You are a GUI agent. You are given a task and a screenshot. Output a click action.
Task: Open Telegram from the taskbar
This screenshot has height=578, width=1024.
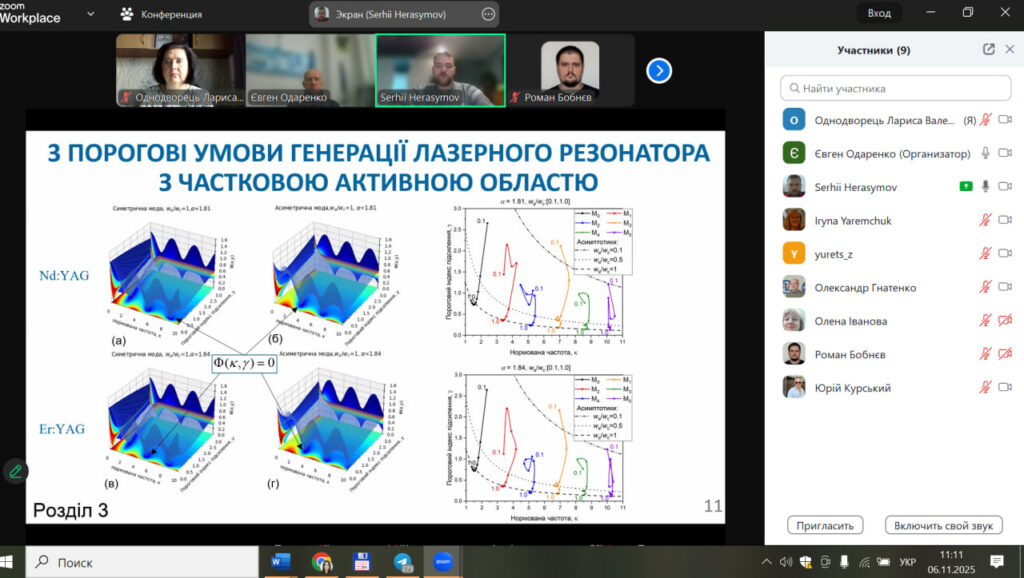[402, 562]
